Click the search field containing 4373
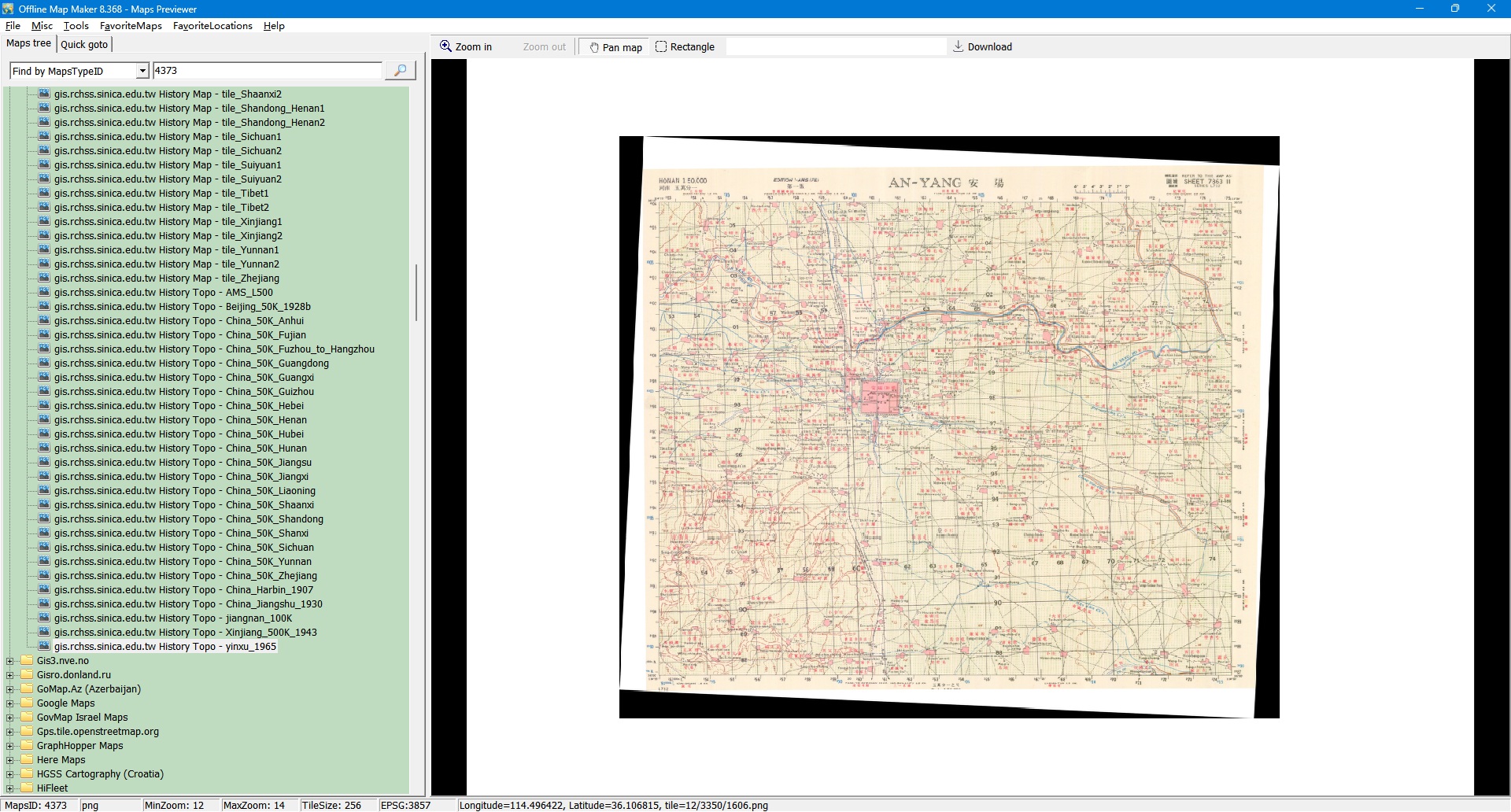 coord(266,71)
